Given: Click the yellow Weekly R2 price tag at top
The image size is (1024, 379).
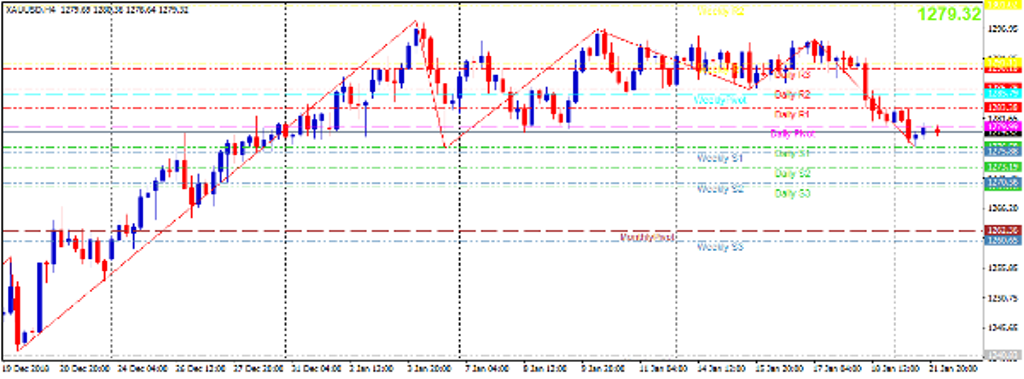Looking at the screenshot, I should tap(1003, 5).
